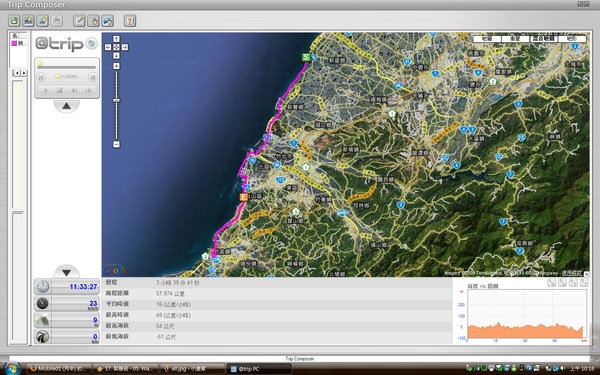
Task: Click the third chart mode icon above graph
Action: click(573, 283)
